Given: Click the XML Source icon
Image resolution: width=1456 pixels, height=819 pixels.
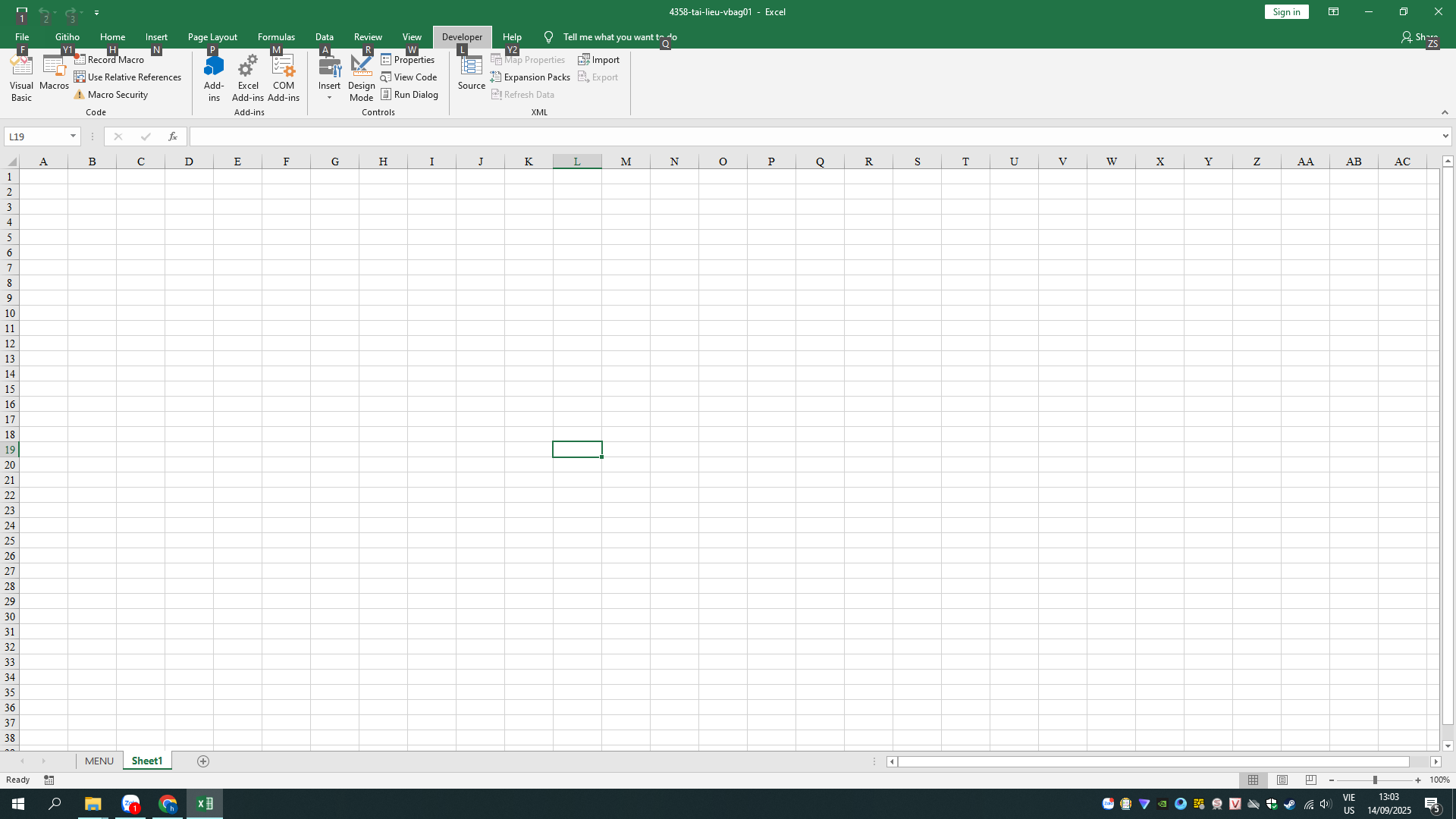Looking at the screenshot, I should [471, 73].
